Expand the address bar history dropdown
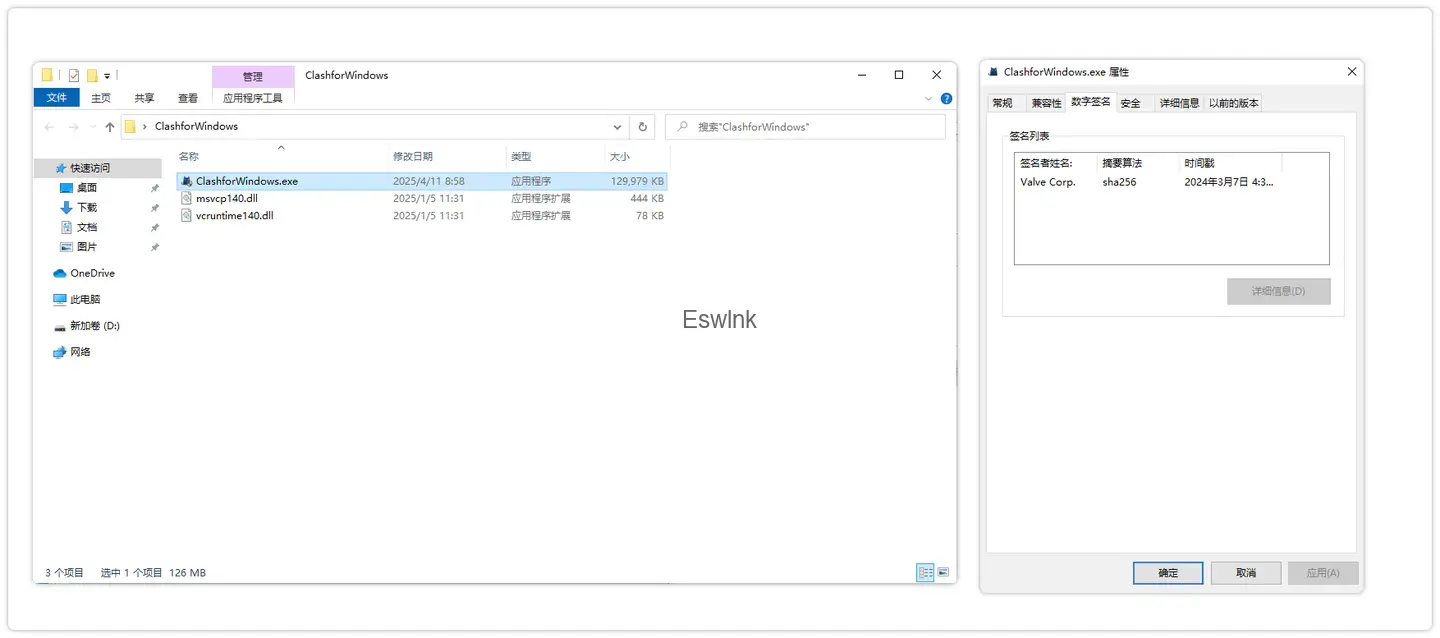This screenshot has width=1440, height=638. point(618,127)
